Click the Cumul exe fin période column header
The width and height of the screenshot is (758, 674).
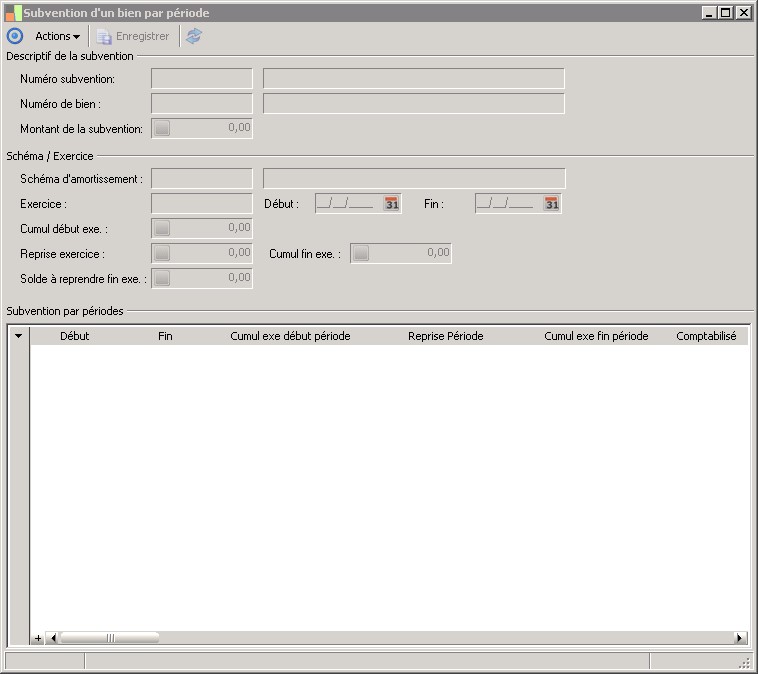pyautogui.click(x=596, y=336)
